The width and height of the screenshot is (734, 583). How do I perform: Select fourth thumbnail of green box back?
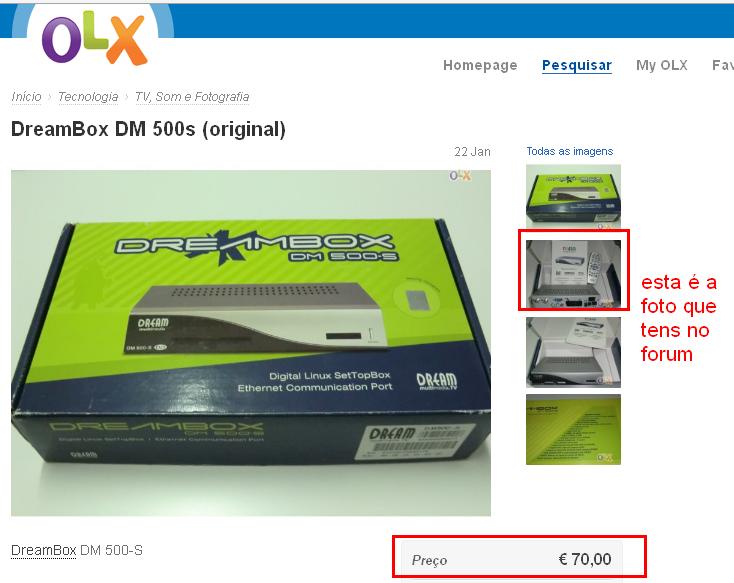[573, 429]
